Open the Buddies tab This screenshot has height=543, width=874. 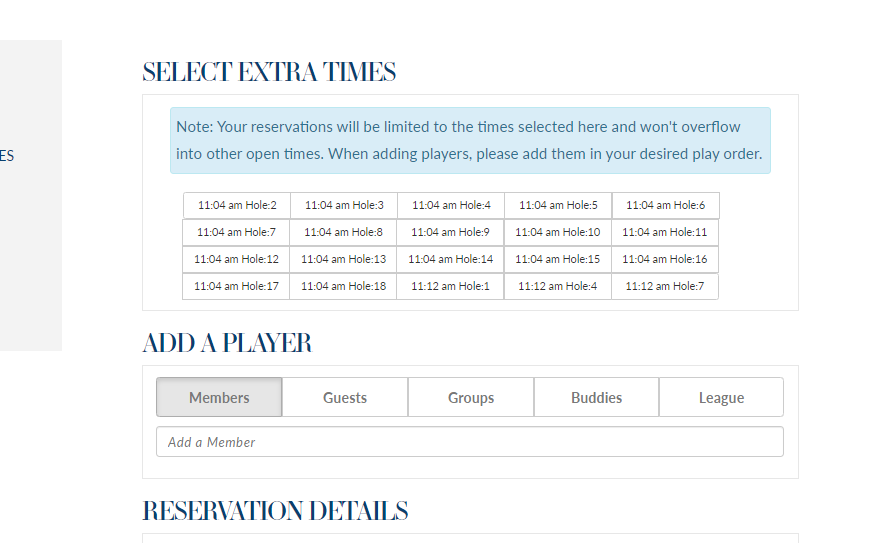tap(596, 397)
